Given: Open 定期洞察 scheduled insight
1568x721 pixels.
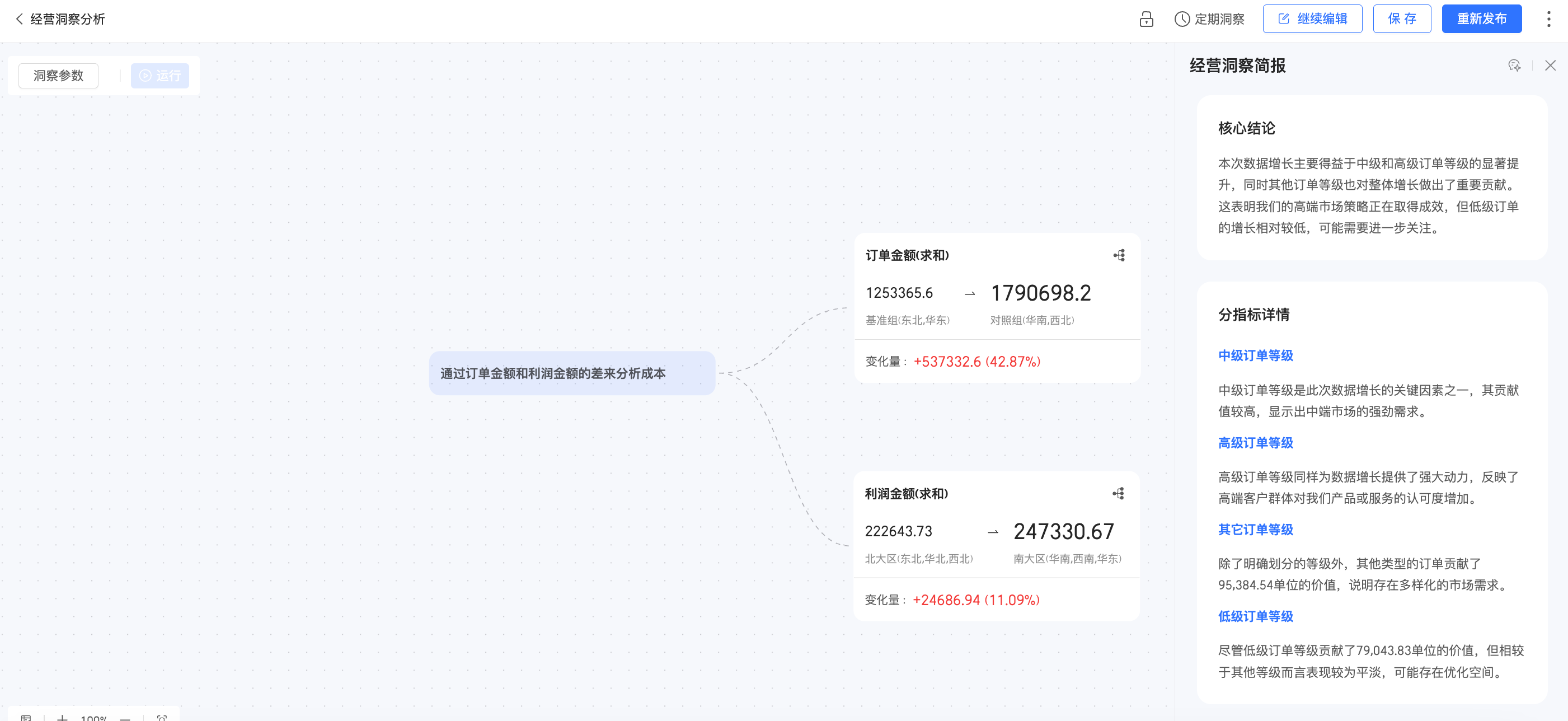Looking at the screenshot, I should pos(1209,19).
